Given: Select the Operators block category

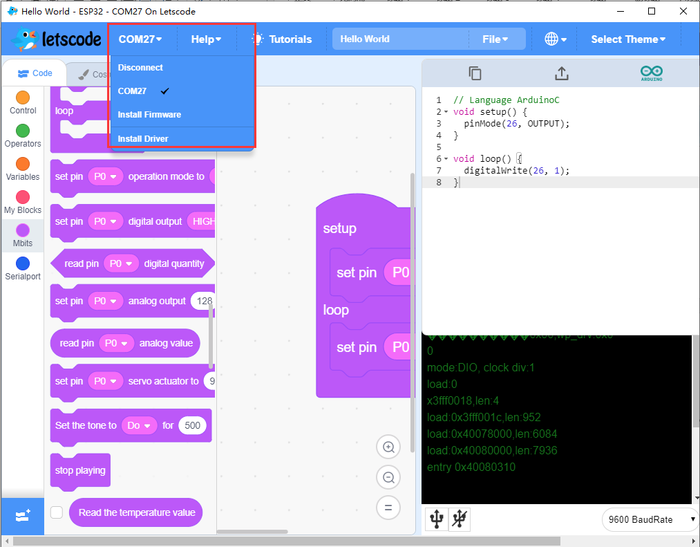Looking at the screenshot, I should [23, 136].
